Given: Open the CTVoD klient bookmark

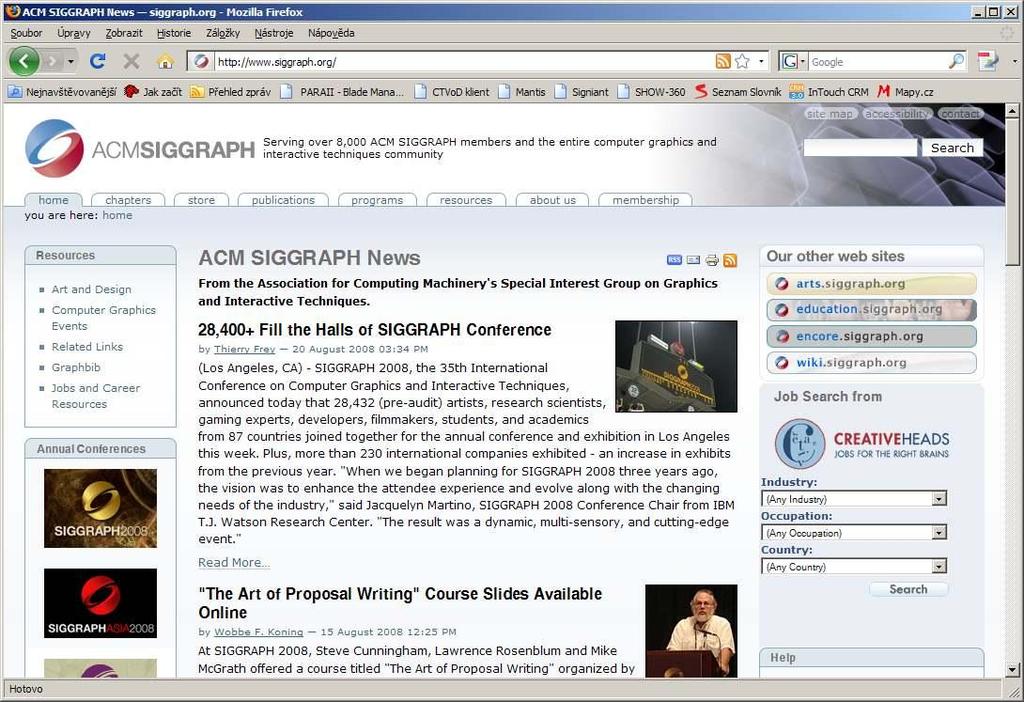Looking at the screenshot, I should (x=452, y=92).
